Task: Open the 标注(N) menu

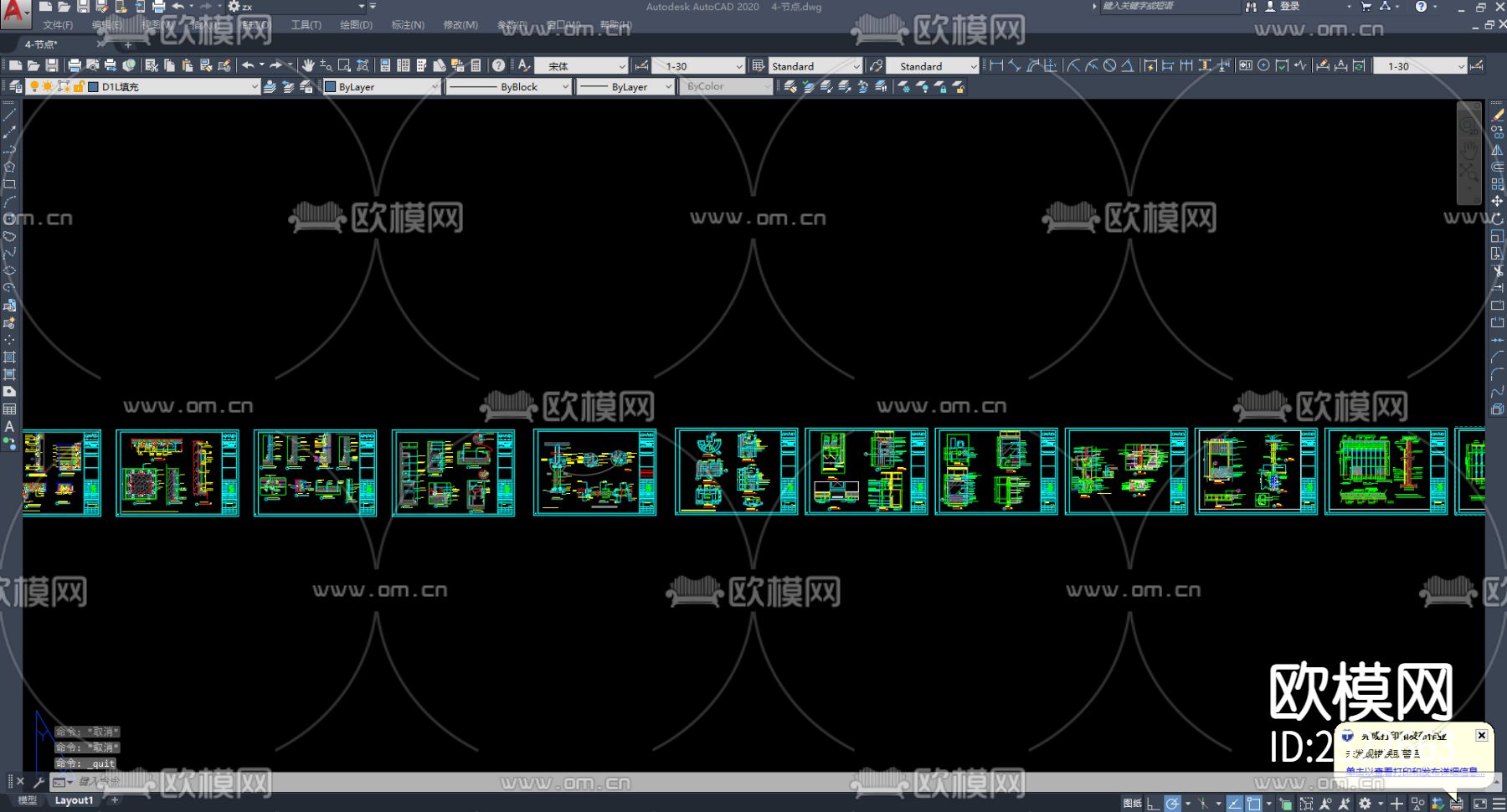Action: (x=408, y=25)
